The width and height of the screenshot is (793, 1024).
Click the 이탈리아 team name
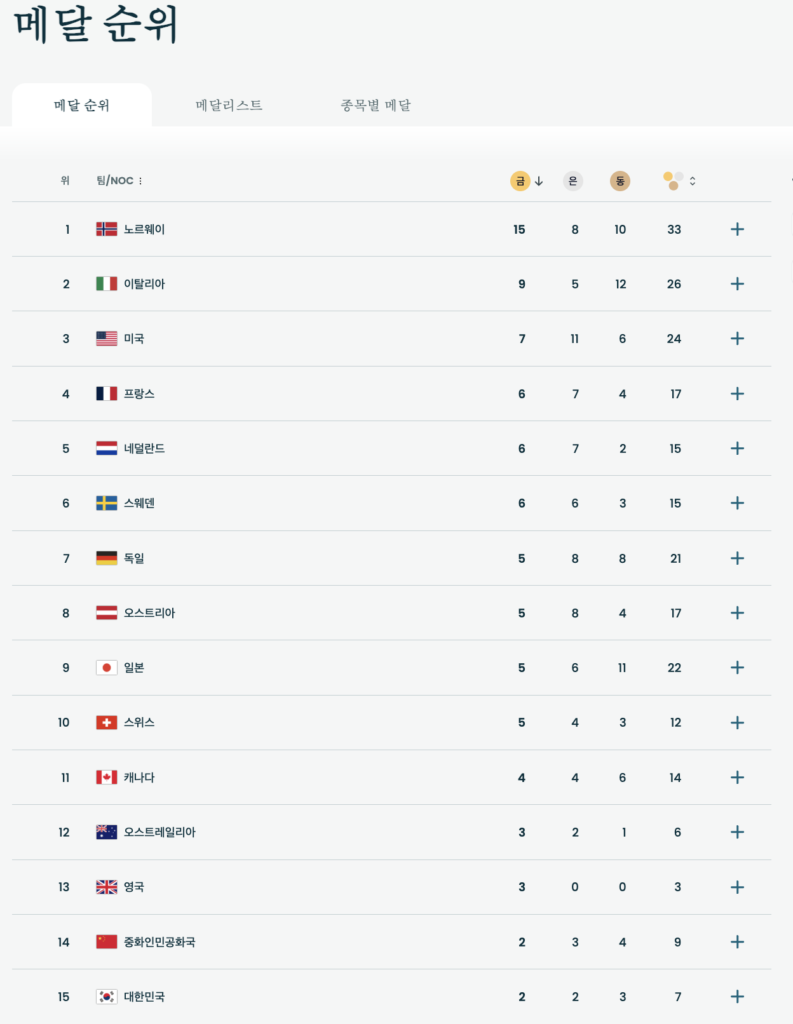[144, 284]
